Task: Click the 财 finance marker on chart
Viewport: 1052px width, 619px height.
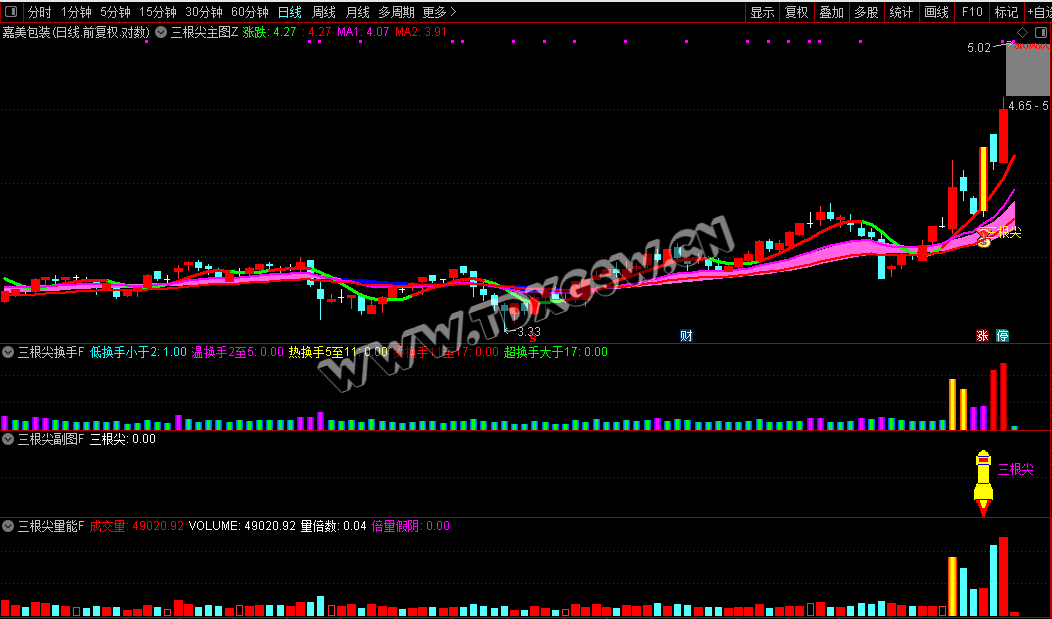Action: tap(686, 335)
